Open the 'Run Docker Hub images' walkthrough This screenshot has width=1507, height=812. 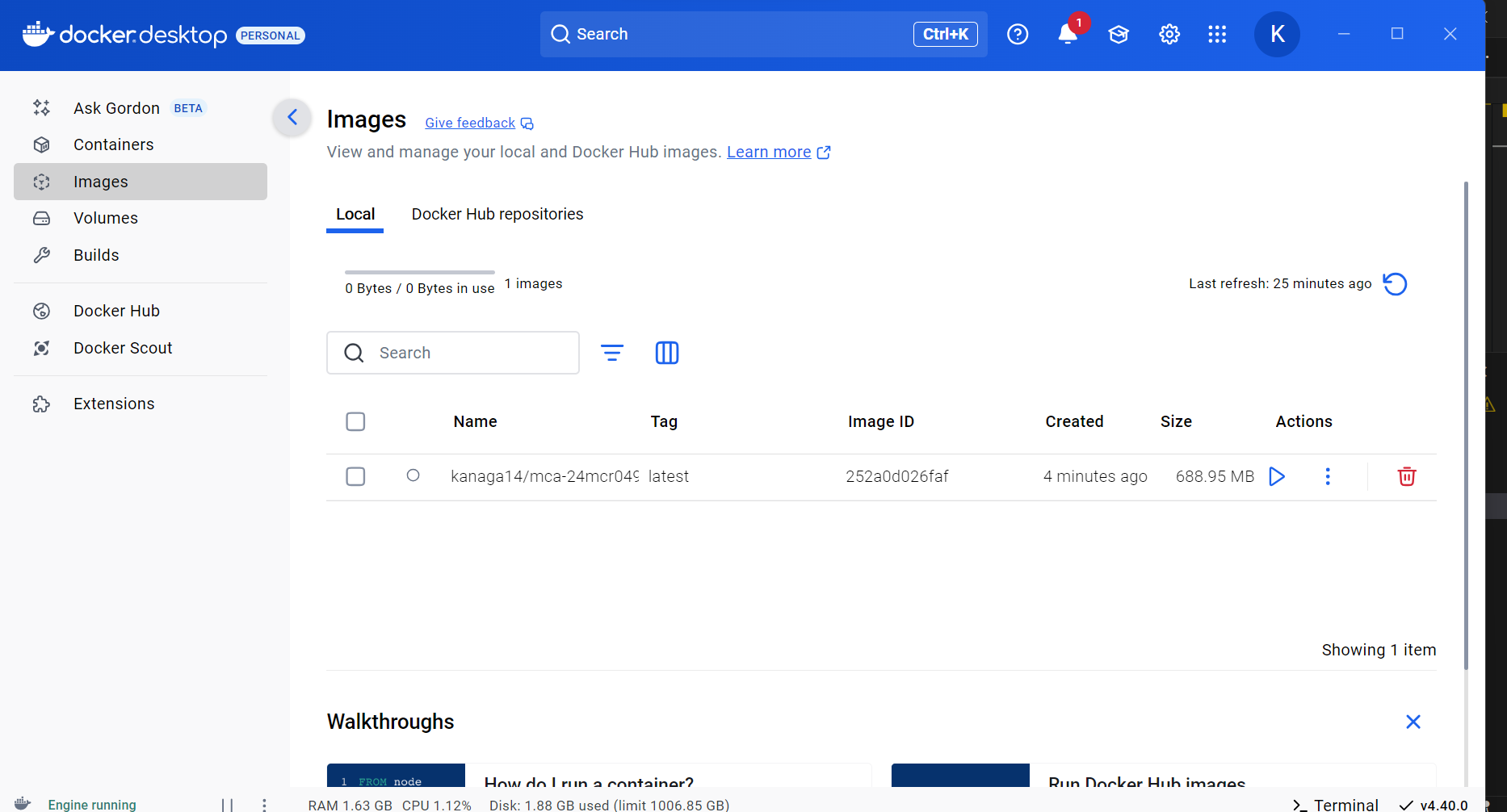(1164, 776)
